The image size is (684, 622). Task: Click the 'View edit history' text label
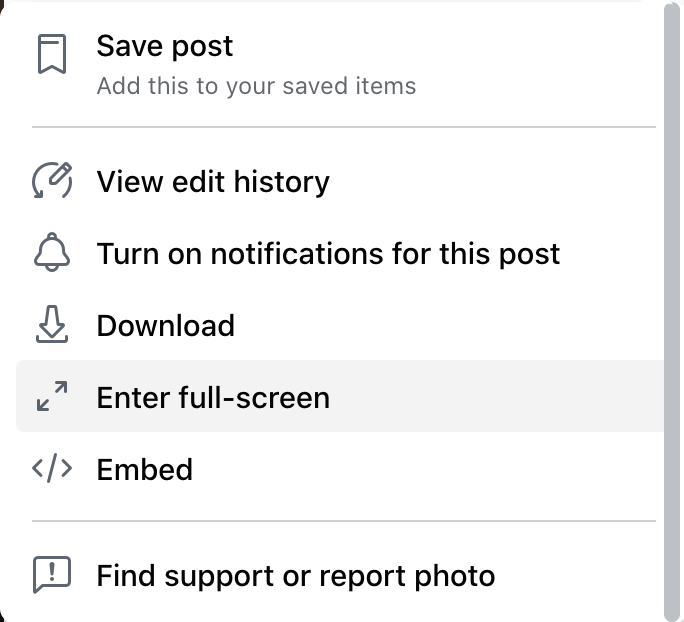coord(213,182)
